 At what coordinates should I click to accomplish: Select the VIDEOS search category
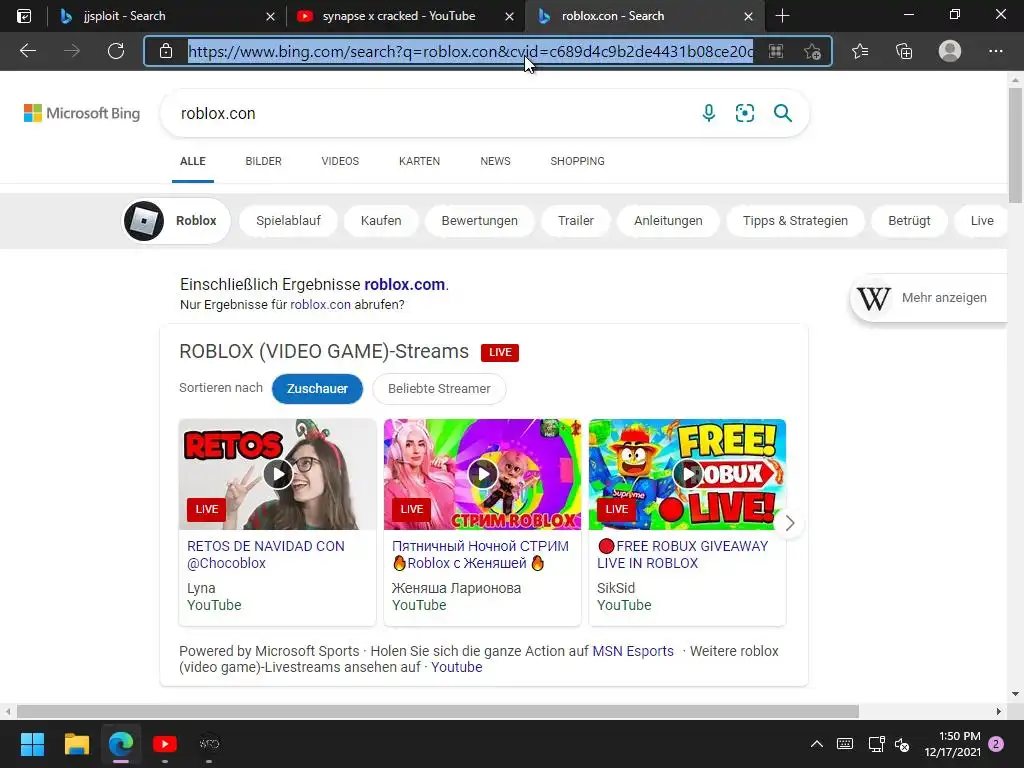point(340,161)
